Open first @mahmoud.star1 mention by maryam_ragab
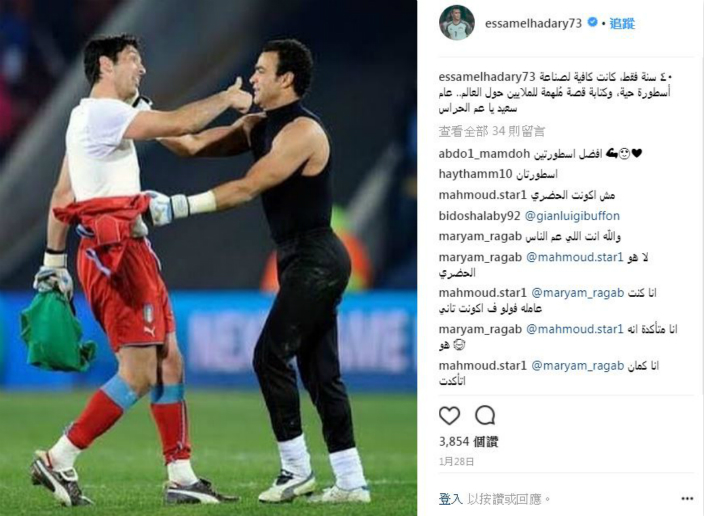704x516 pixels. click(575, 257)
